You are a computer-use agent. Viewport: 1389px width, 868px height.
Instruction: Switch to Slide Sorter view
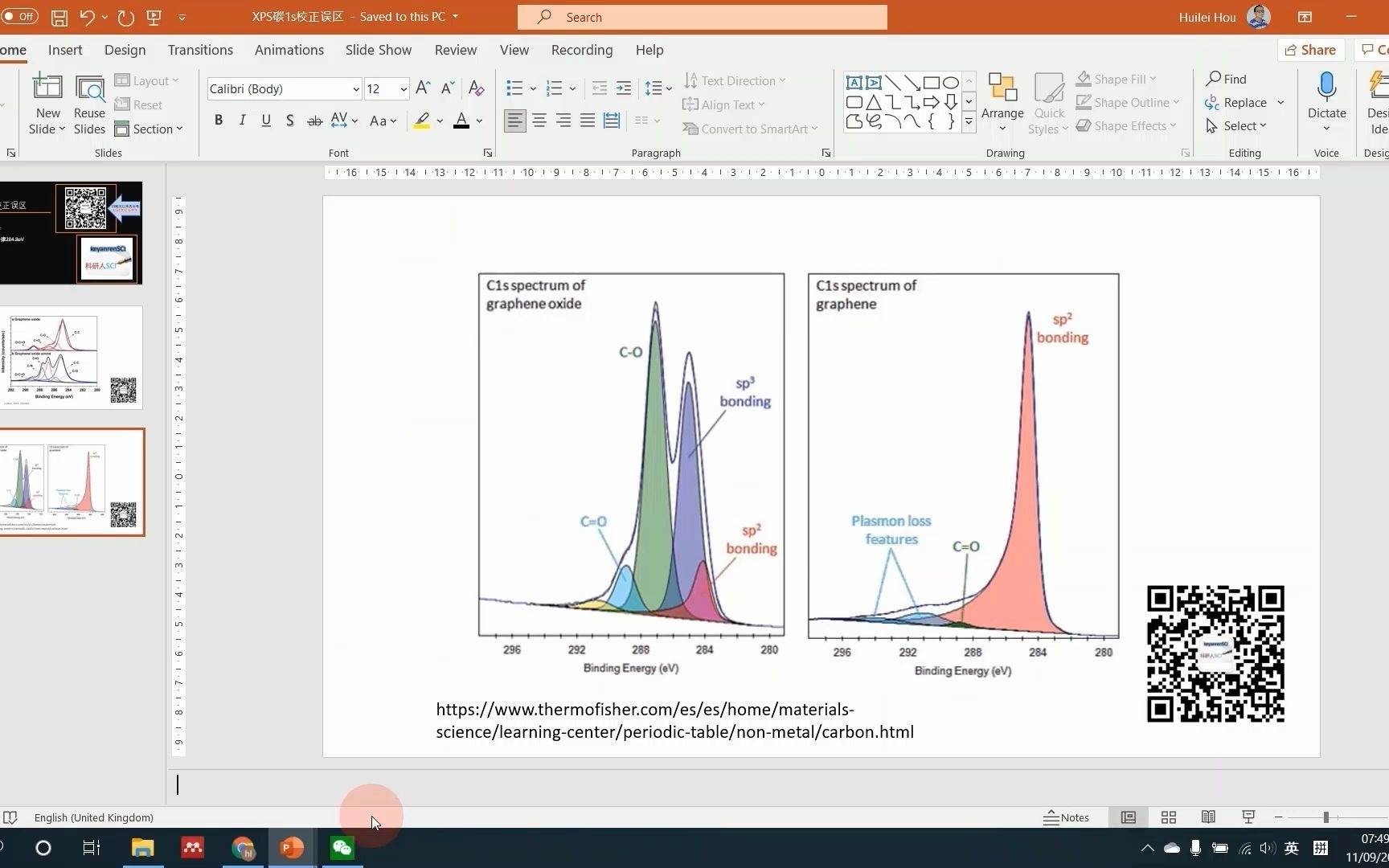coord(1169,817)
